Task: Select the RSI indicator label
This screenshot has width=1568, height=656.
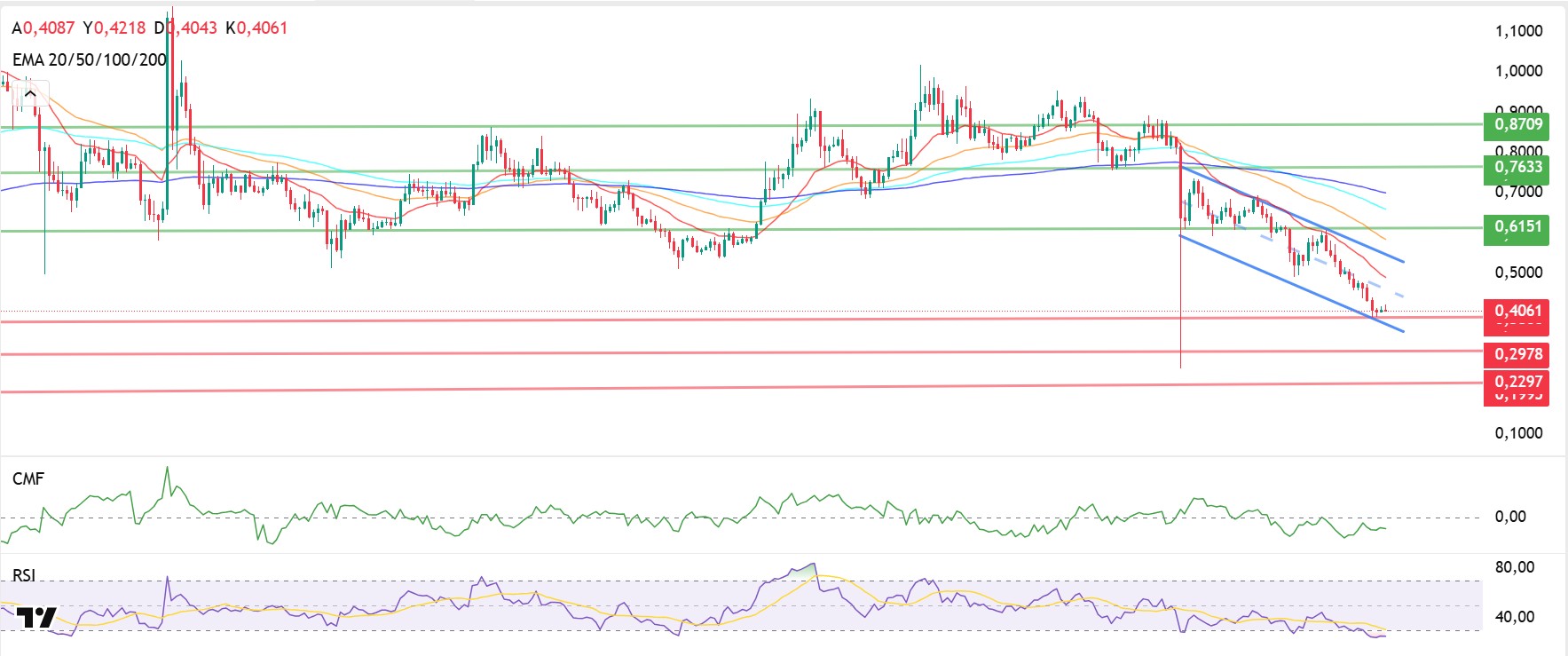Action: 24,575
